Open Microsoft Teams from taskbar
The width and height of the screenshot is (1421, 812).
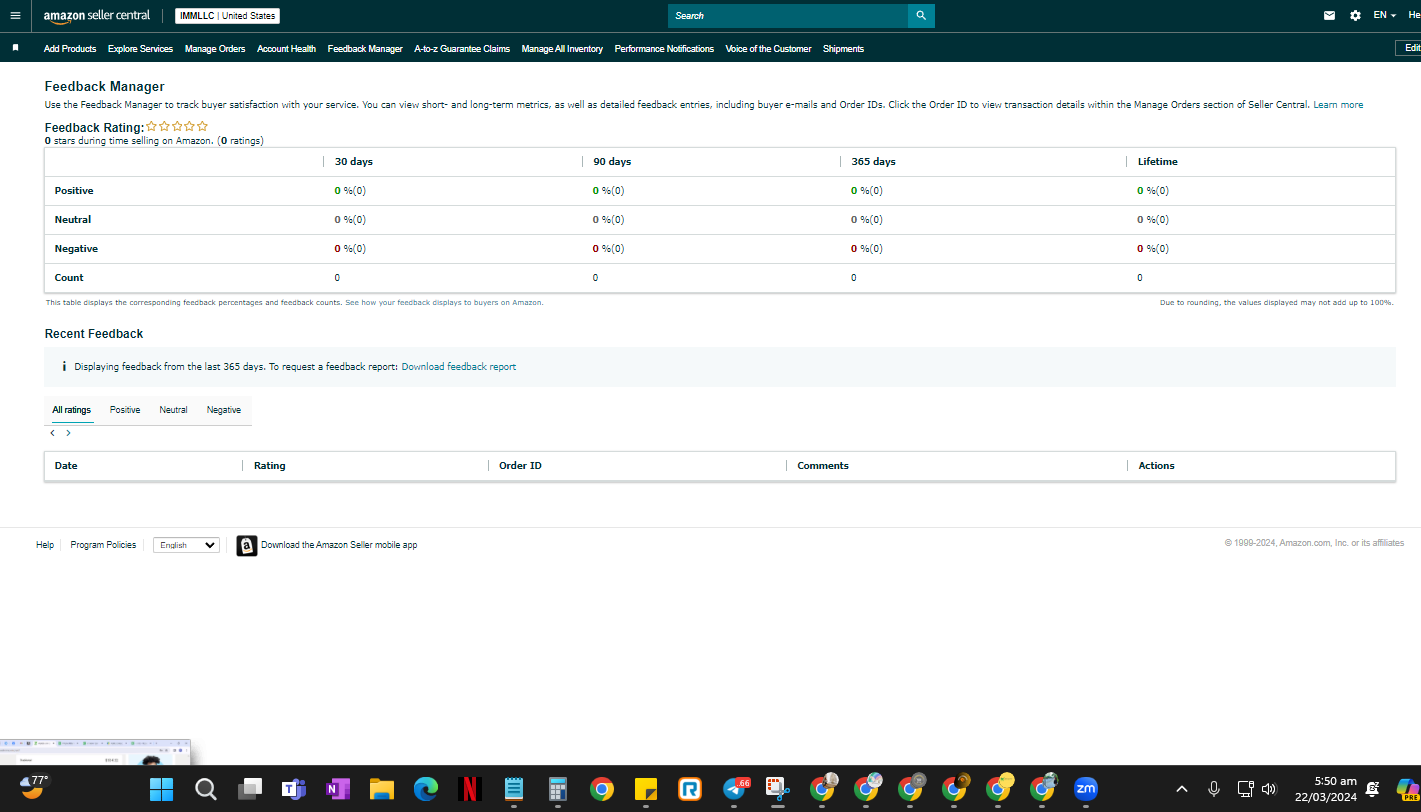(293, 789)
